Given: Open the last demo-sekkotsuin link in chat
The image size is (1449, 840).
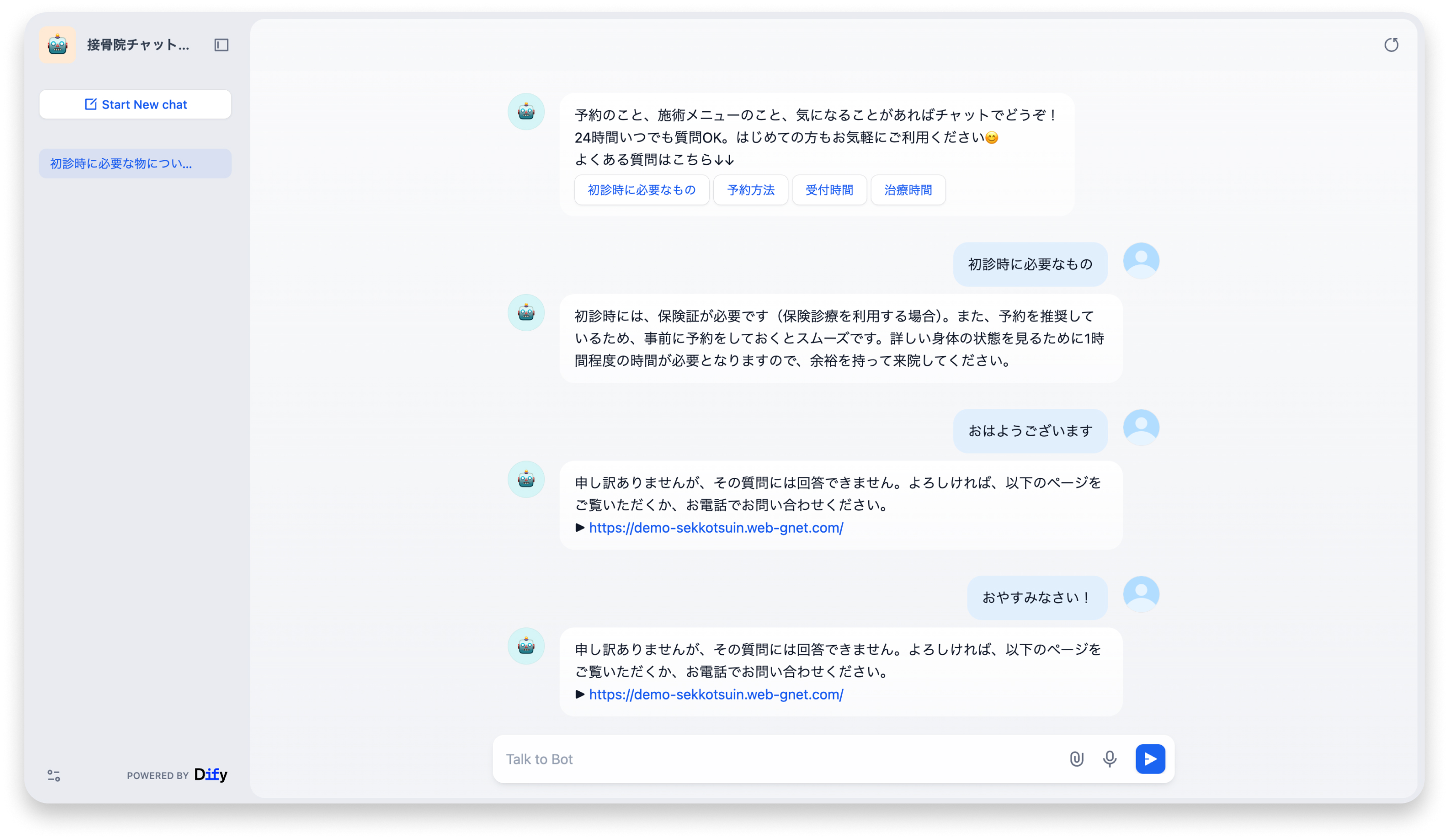Looking at the screenshot, I should pyautogui.click(x=716, y=694).
